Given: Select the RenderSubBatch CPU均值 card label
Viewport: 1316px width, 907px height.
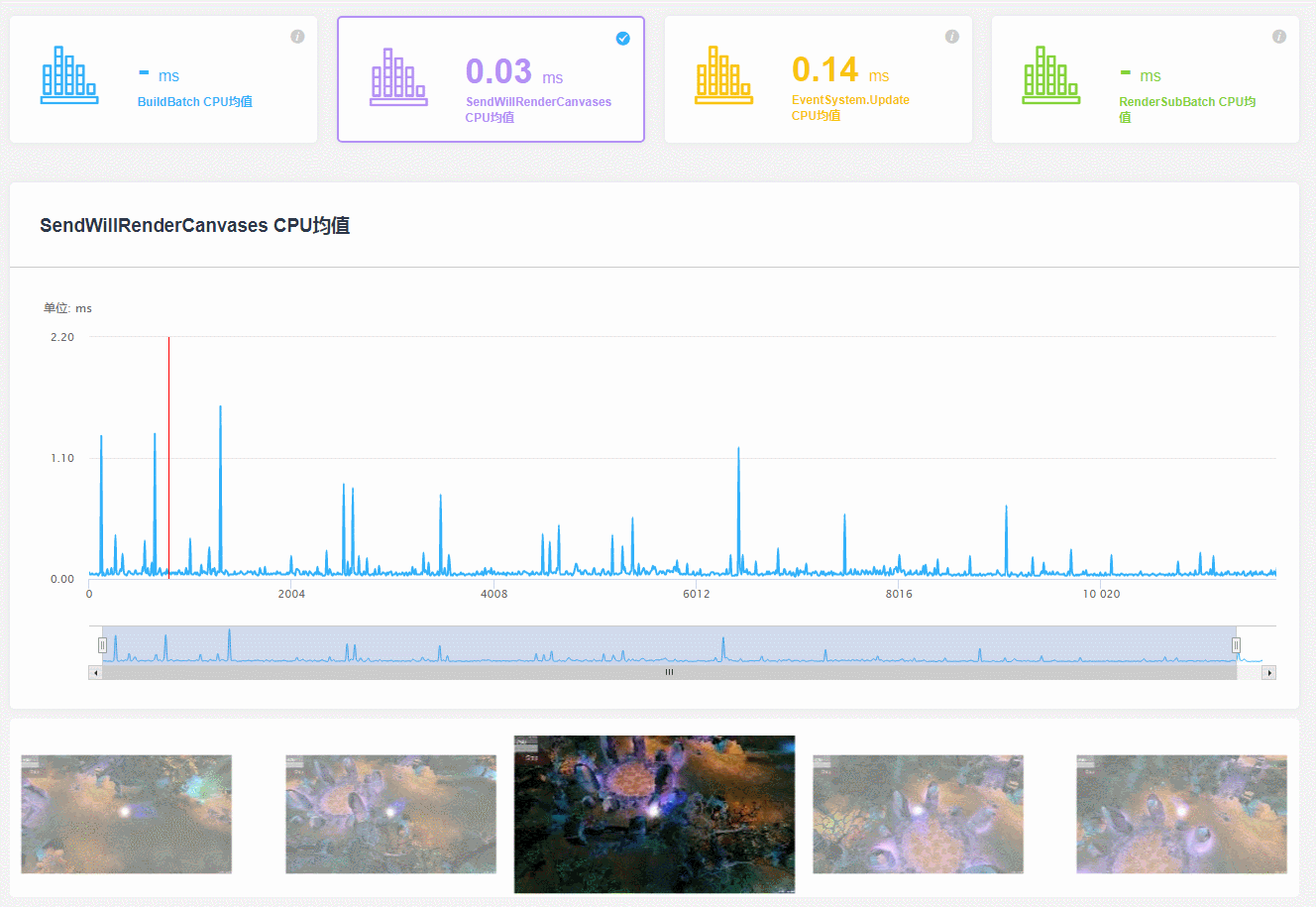Looking at the screenshot, I should click(x=1186, y=109).
